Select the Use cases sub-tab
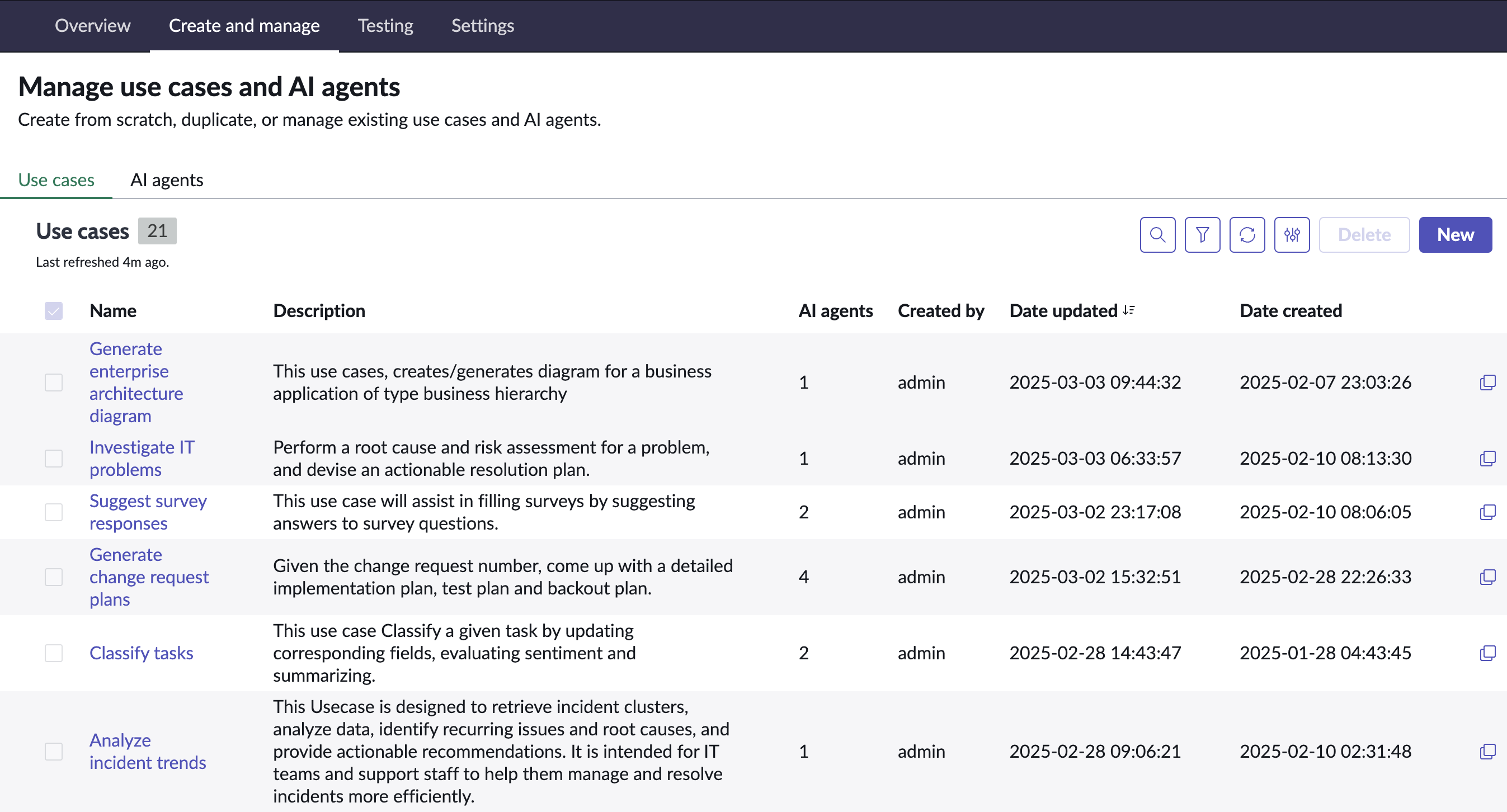The image size is (1507, 812). click(56, 180)
